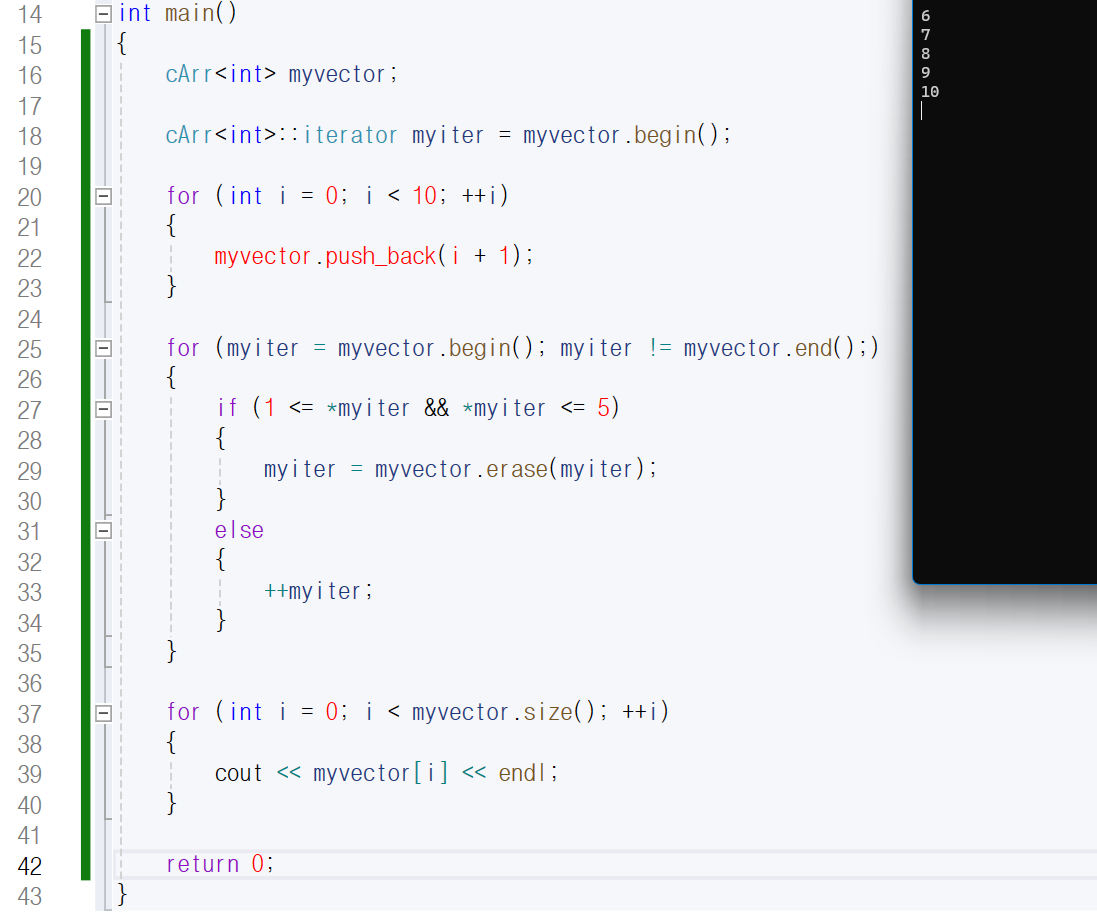Collapse the if block at line 27
Image resolution: width=1097 pixels, height=916 pixels.
pos(103,409)
